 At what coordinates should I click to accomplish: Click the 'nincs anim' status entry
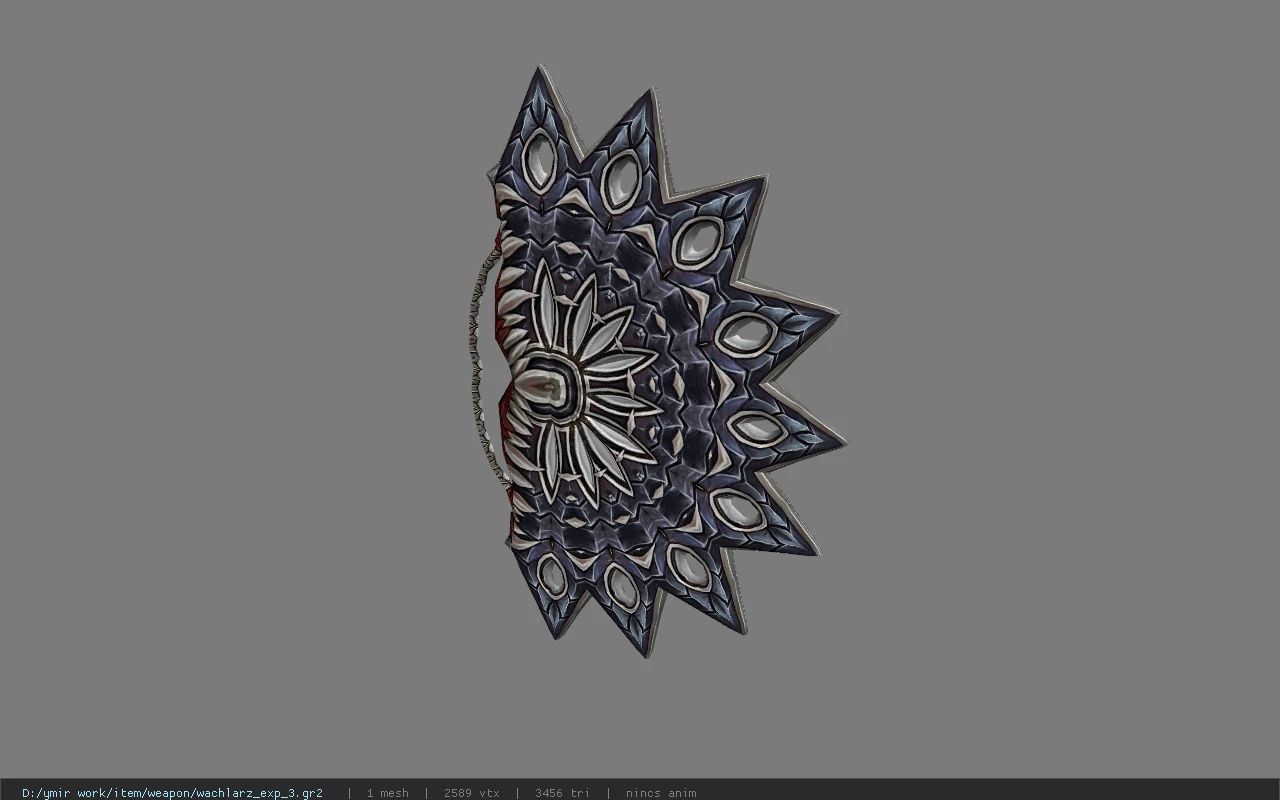tap(661, 793)
